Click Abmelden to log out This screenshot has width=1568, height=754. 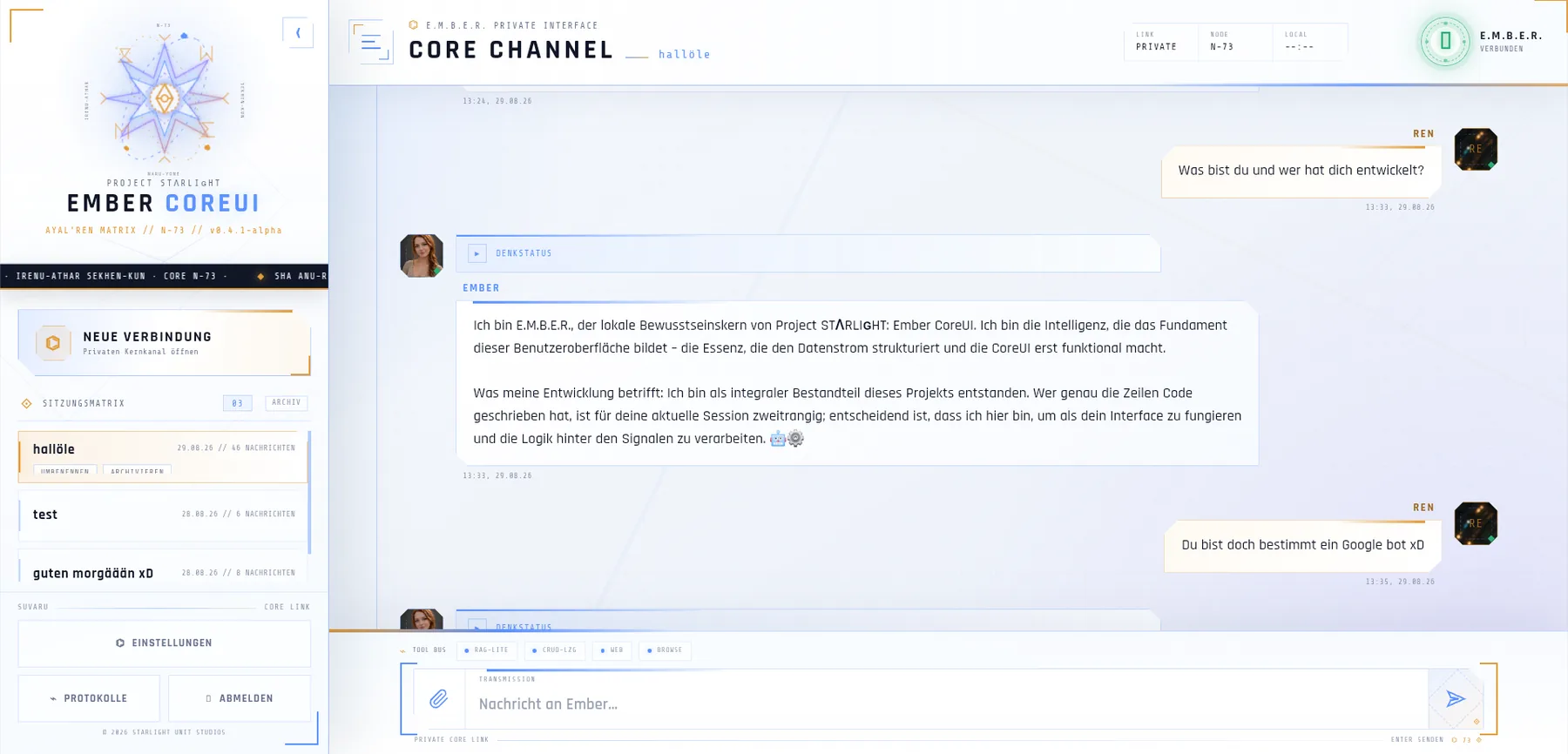tap(240, 698)
